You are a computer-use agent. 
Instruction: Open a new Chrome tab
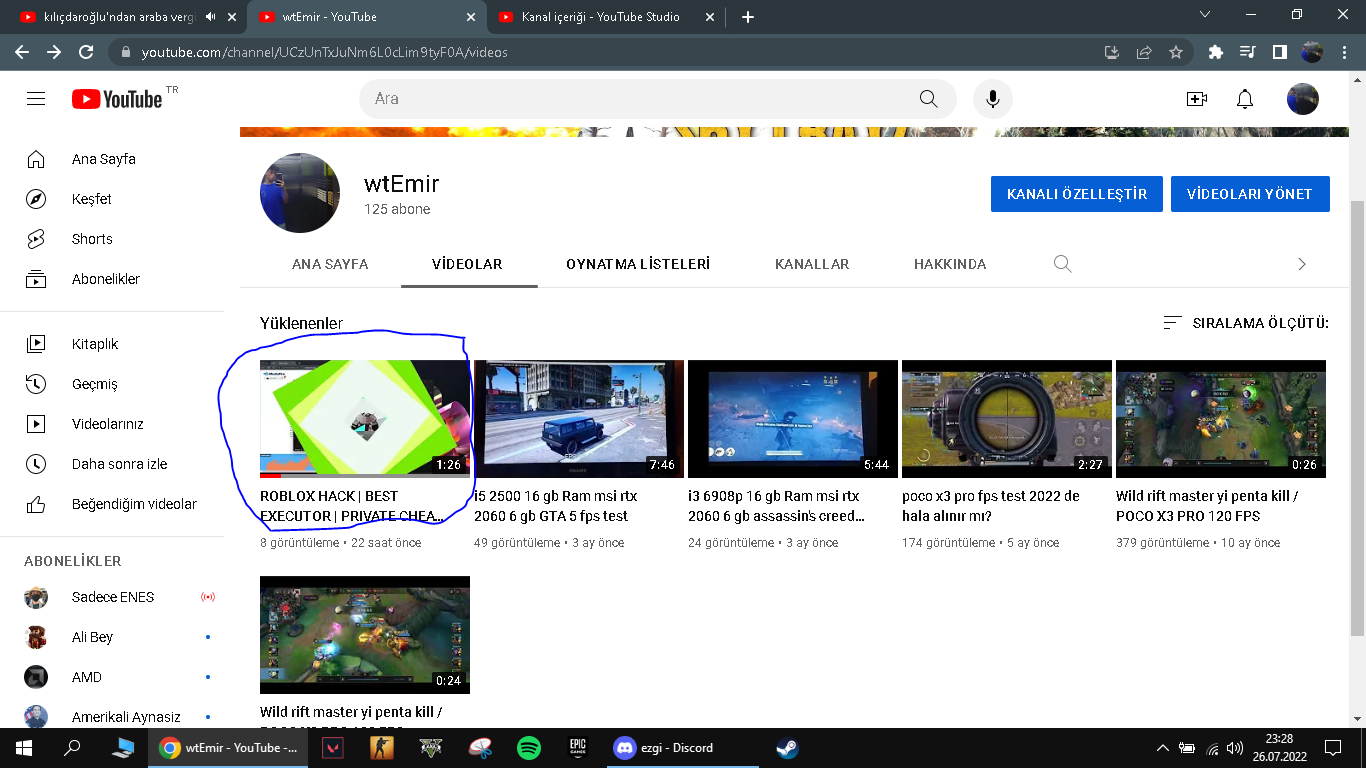[x=748, y=17]
